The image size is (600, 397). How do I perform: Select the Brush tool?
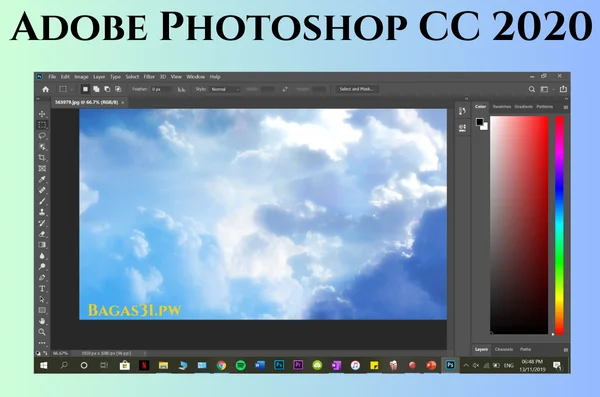(x=42, y=201)
